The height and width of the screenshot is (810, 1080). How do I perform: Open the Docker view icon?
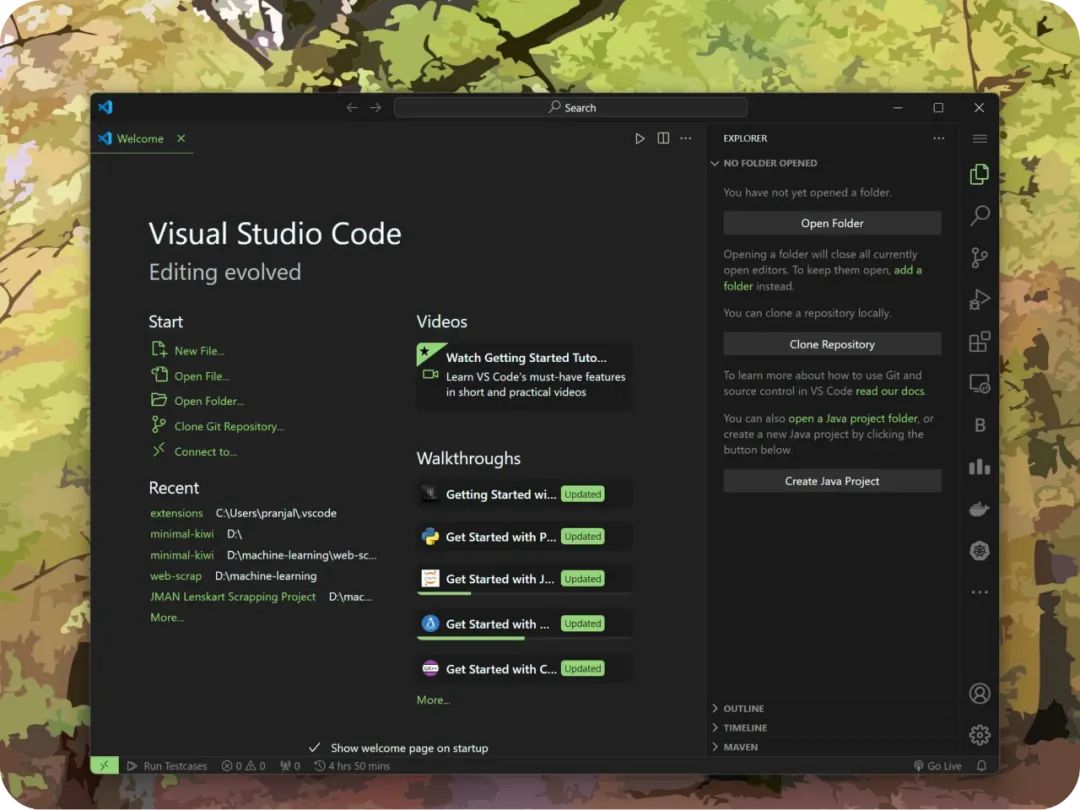pos(979,509)
